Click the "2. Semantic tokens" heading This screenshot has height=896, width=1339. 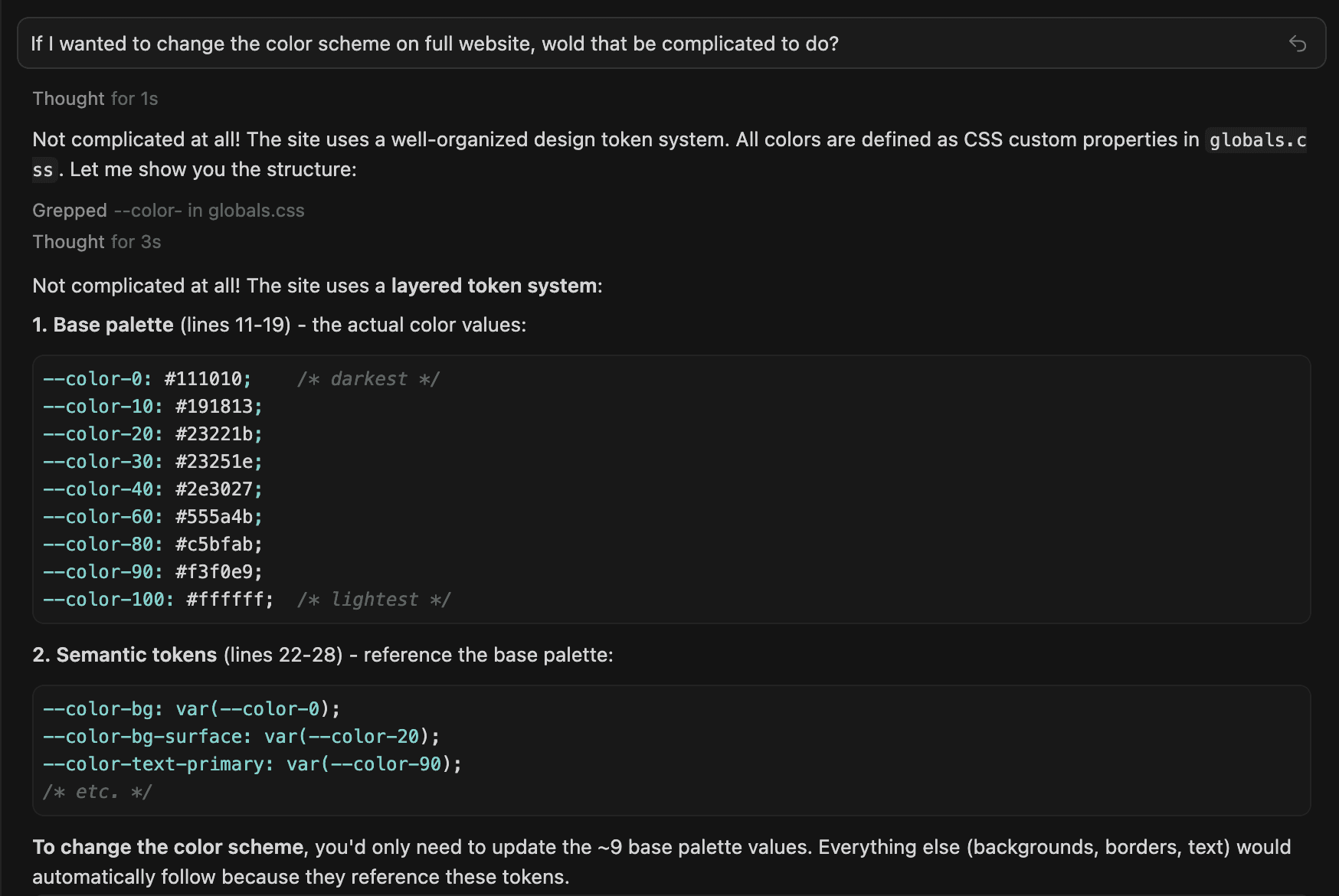pos(125,656)
